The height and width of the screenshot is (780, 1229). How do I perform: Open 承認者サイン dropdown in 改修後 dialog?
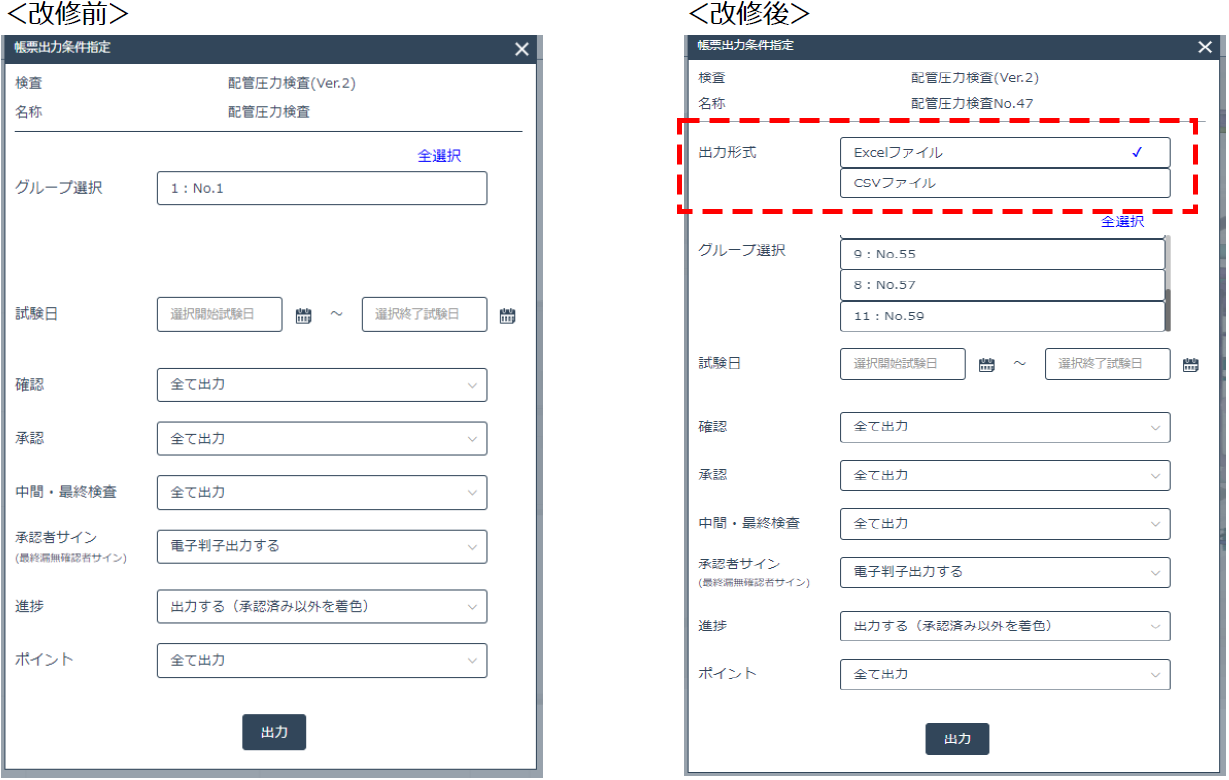pyautogui.click(x=1004, y=572)
